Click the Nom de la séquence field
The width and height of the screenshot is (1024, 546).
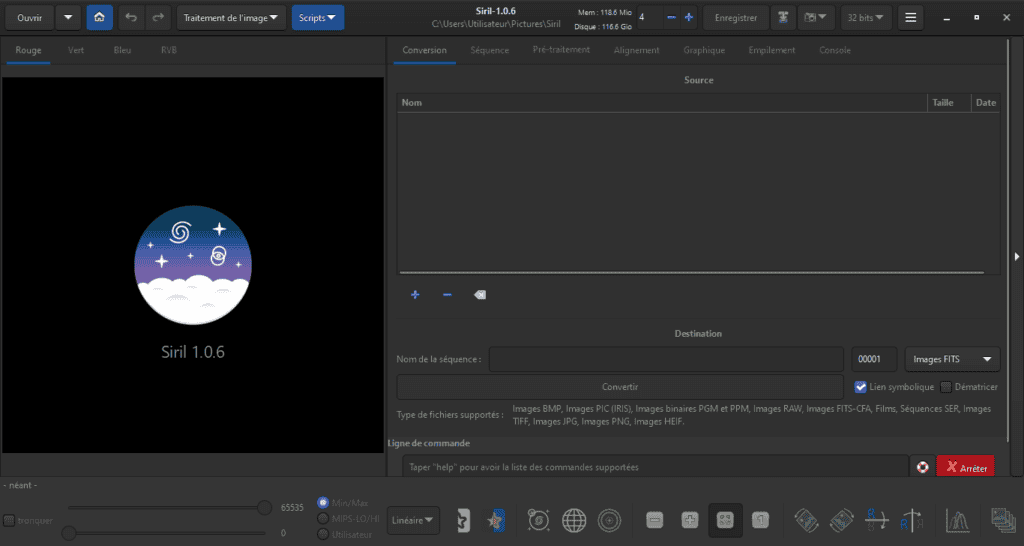[666, 359]
